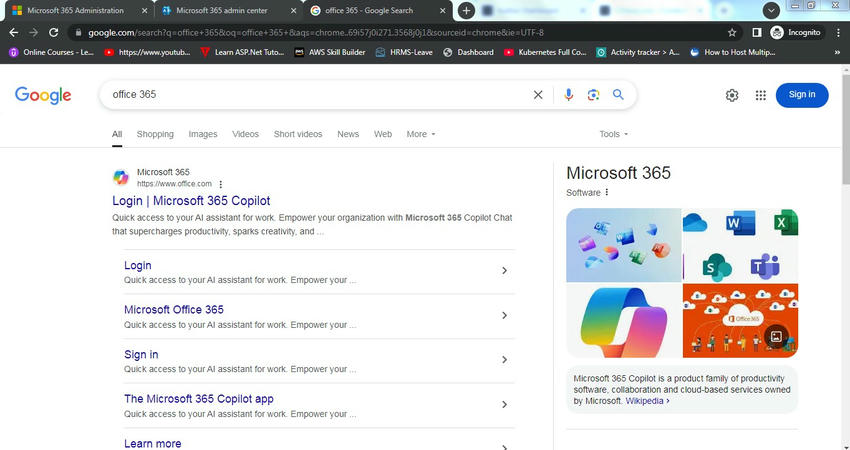Open the youtube.com bookmark

(x=147, y=52)
